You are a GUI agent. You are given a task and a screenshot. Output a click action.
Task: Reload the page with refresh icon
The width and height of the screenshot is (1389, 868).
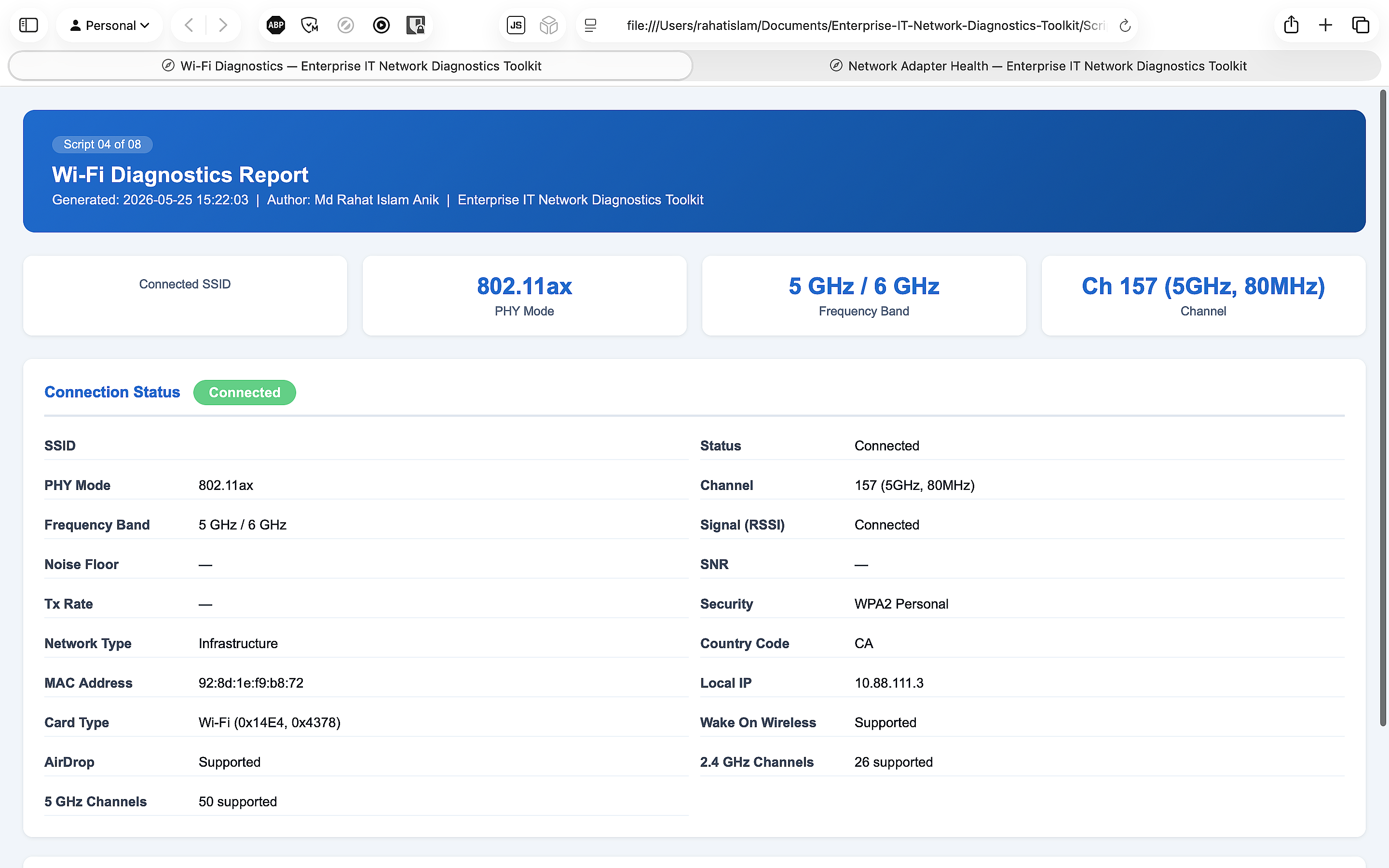pos(1125,25)
